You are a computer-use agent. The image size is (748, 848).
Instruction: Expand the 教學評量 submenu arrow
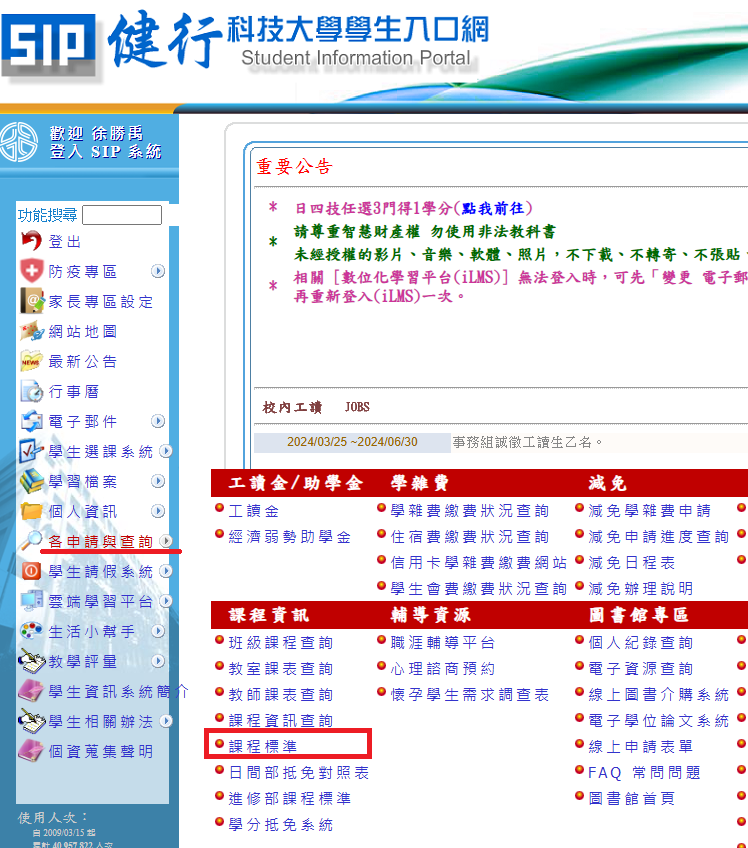pos(158,661)
